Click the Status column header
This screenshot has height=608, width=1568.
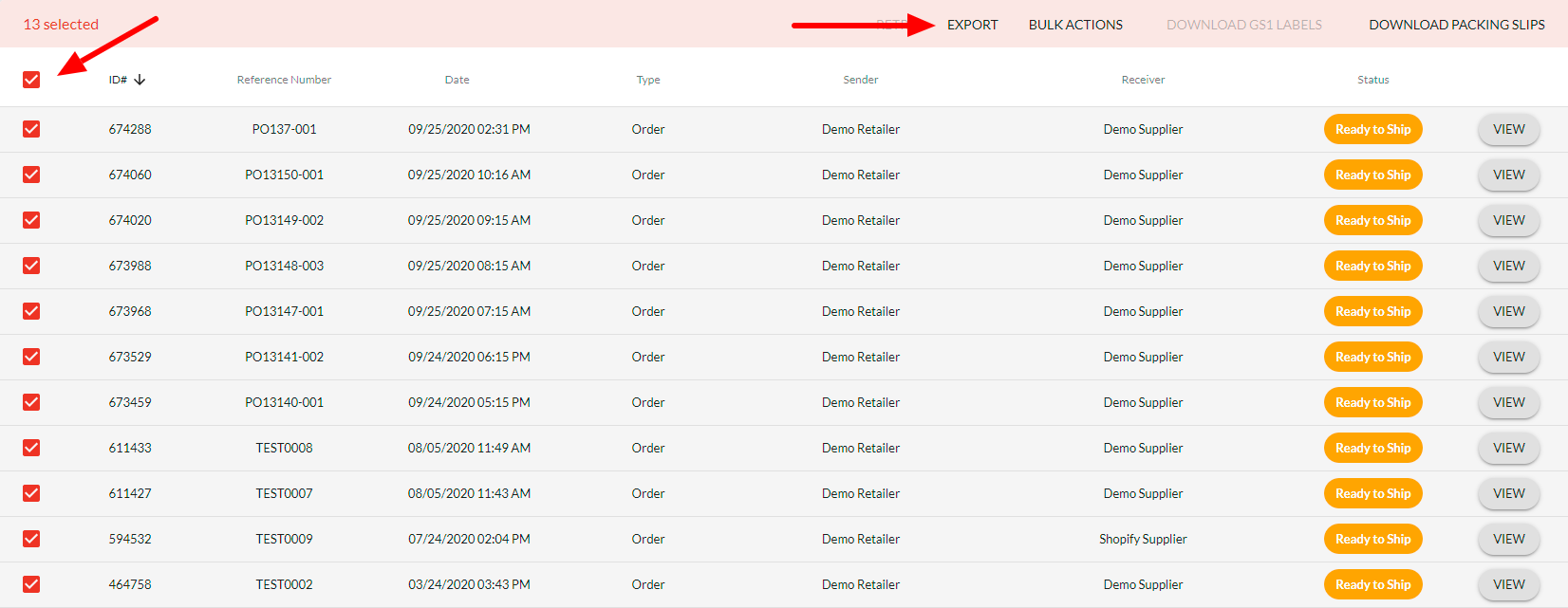pyautogui.click(x=1372, y=80)
